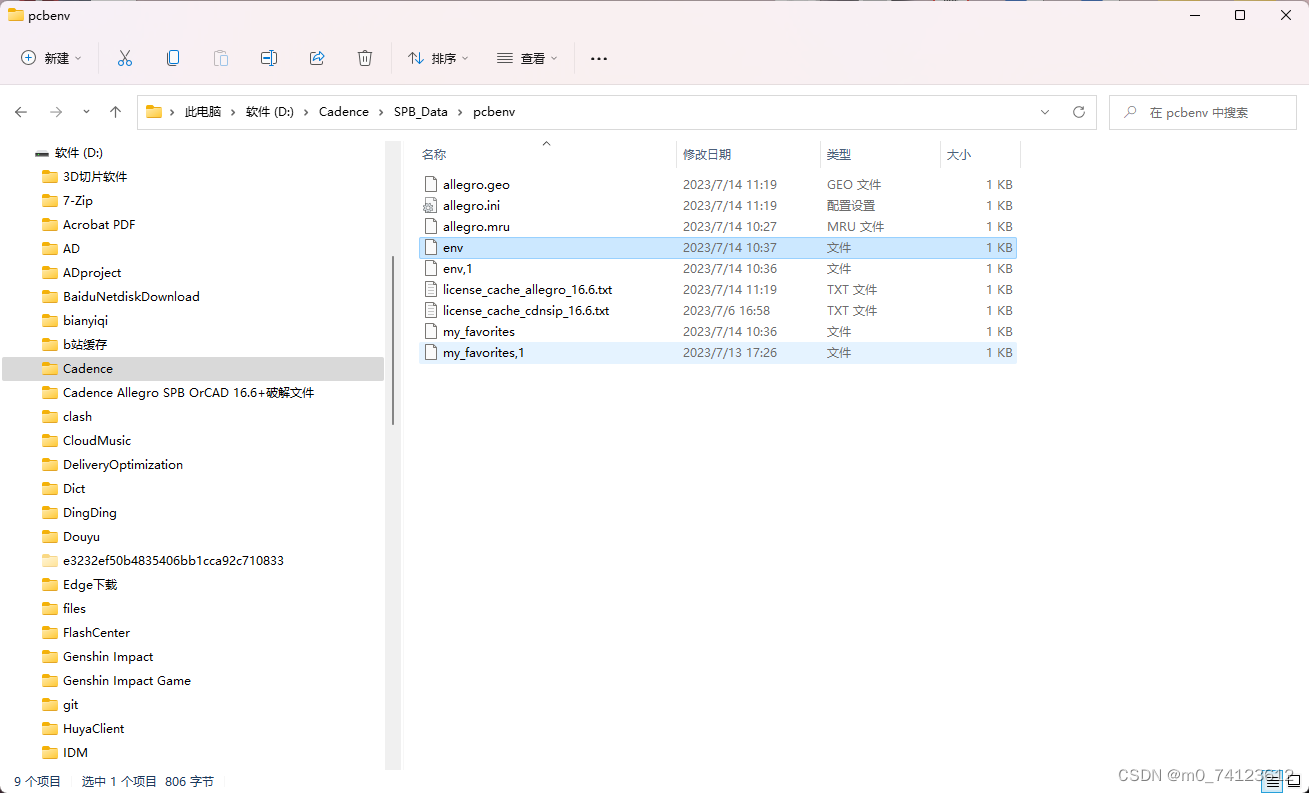Click the SPB_Data breadcrumb in address bar
This screenshot has width=1309, height=793.
[x=420, y=112]
